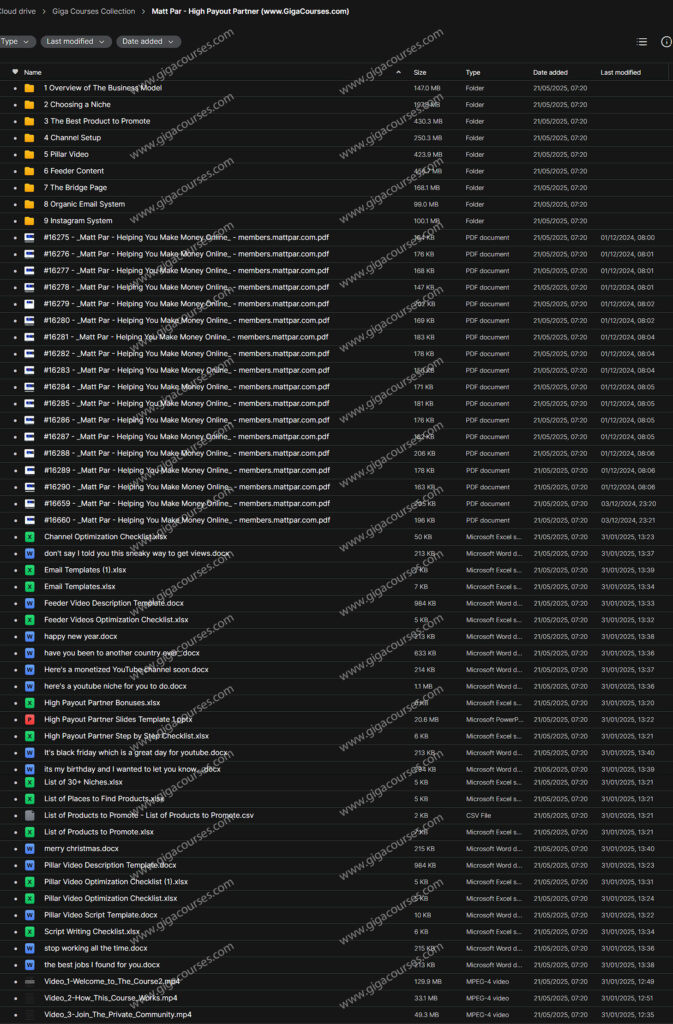Click the video icon for Video_1-Welcome_to_The_Course2.mp4
673x1024 pixels.
click(x=29, y=981)
